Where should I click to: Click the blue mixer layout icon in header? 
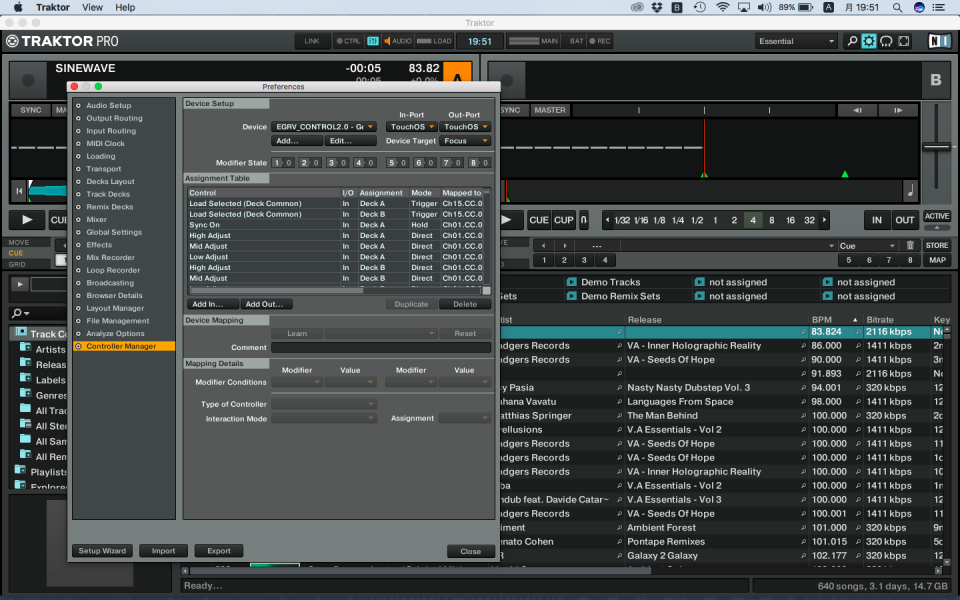372,41
